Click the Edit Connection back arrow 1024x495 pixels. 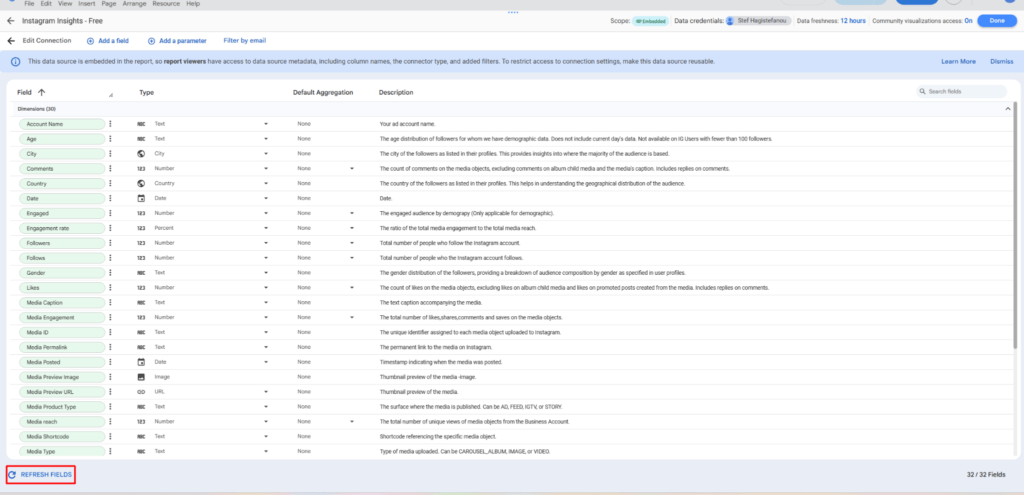[11, 41]
